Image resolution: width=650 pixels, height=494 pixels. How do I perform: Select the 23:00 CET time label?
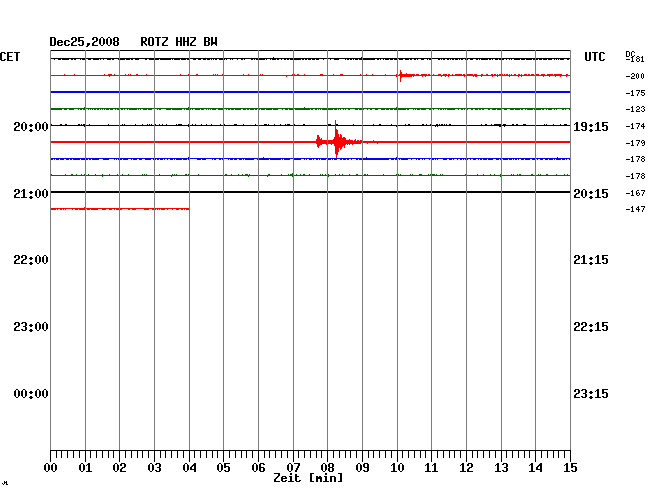tap(31, 327)
